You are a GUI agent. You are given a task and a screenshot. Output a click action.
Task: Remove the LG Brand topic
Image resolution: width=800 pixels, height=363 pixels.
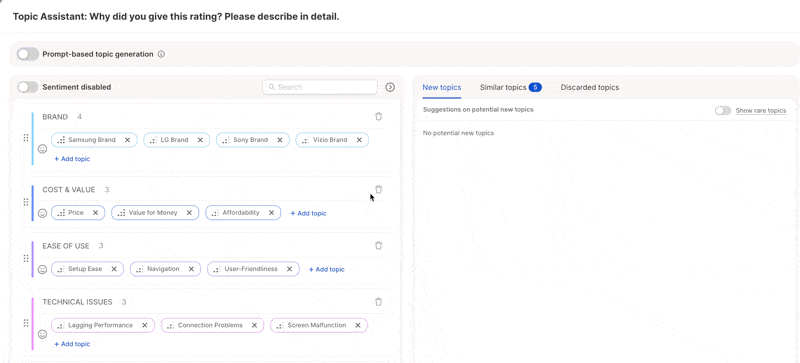pos(200,140)
